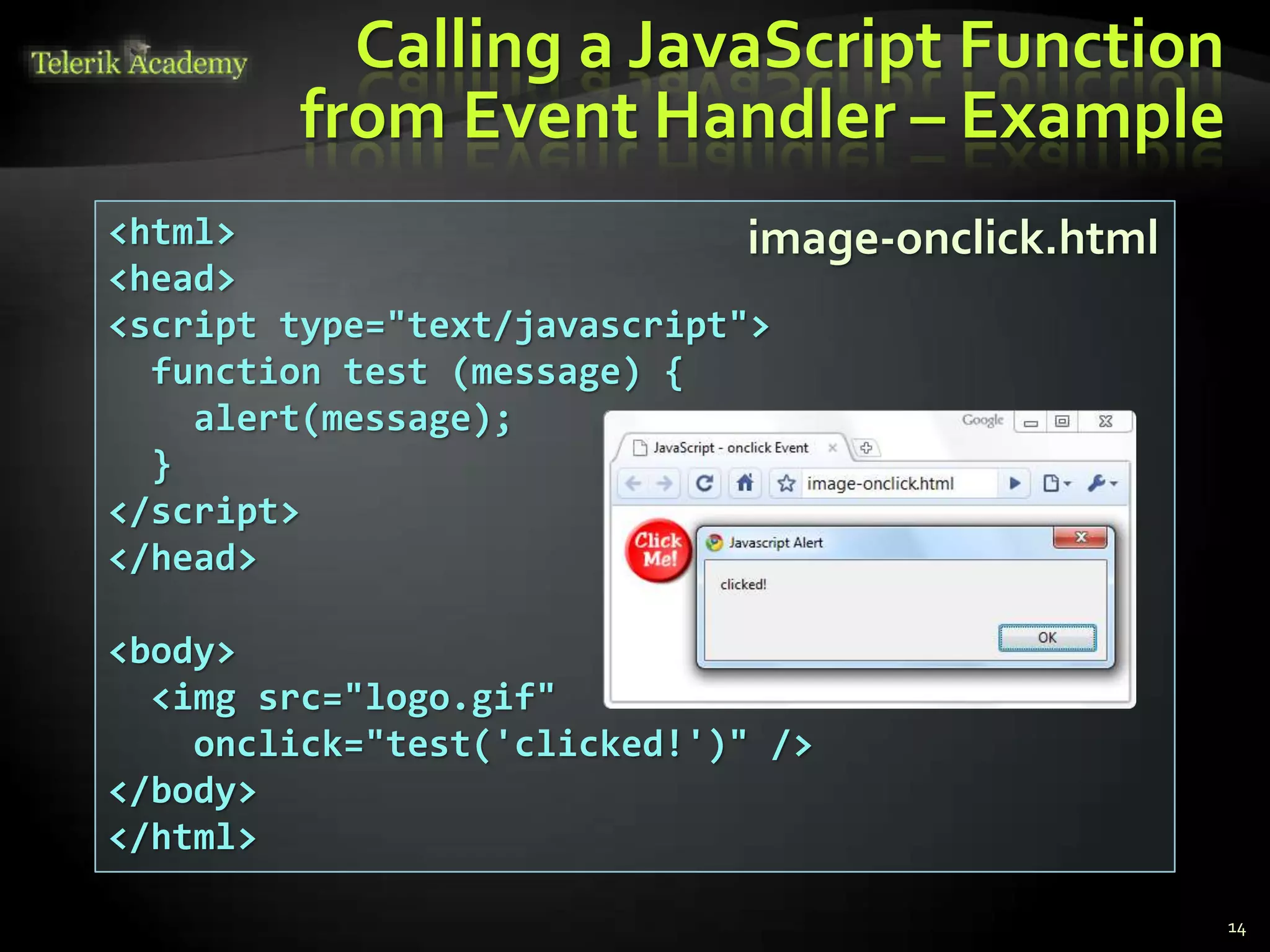Open the page menu dropdown
Viewport: 1270px width, 952px height.
1057,483
